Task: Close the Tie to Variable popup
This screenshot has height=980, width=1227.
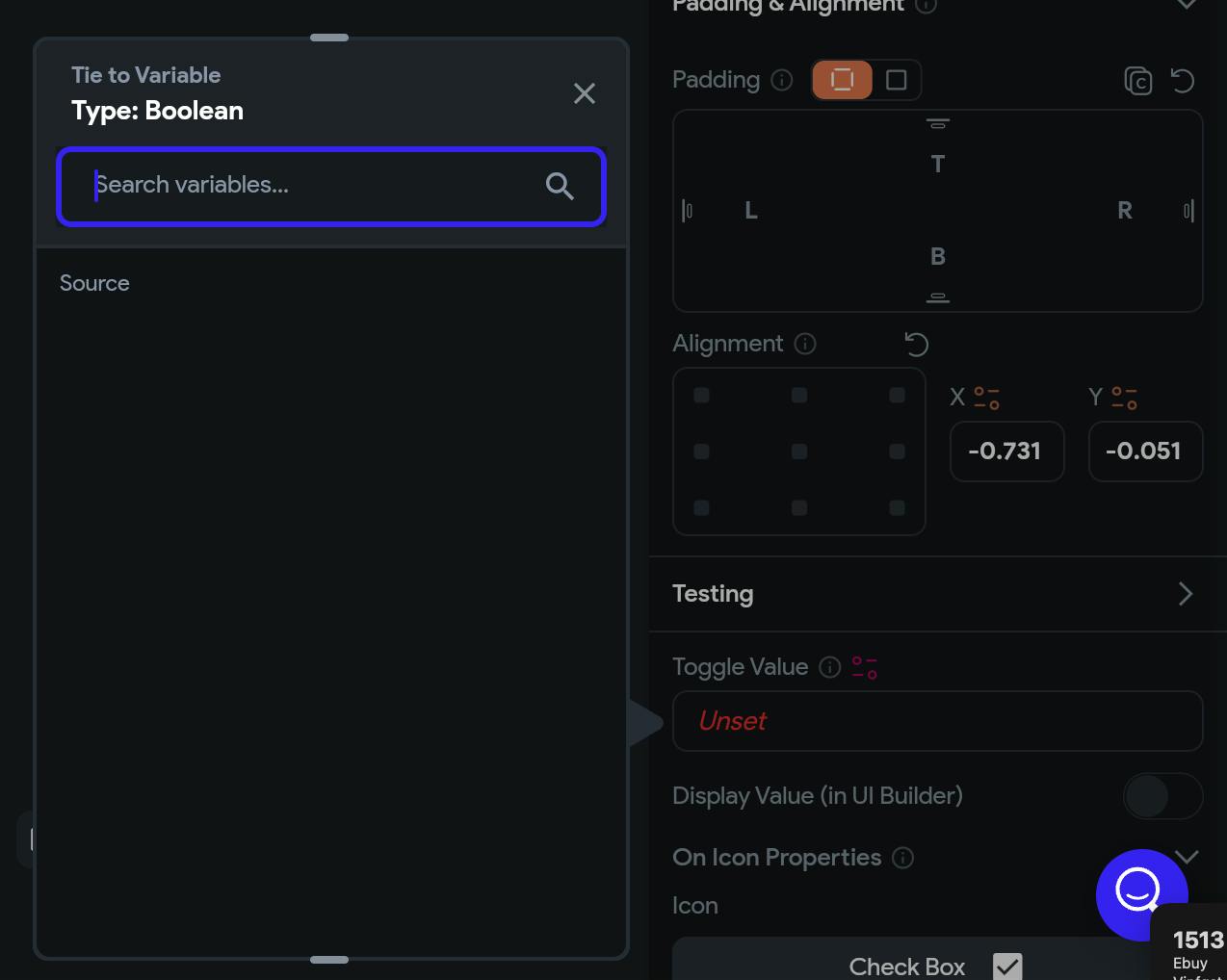Action: click(585, 93)
